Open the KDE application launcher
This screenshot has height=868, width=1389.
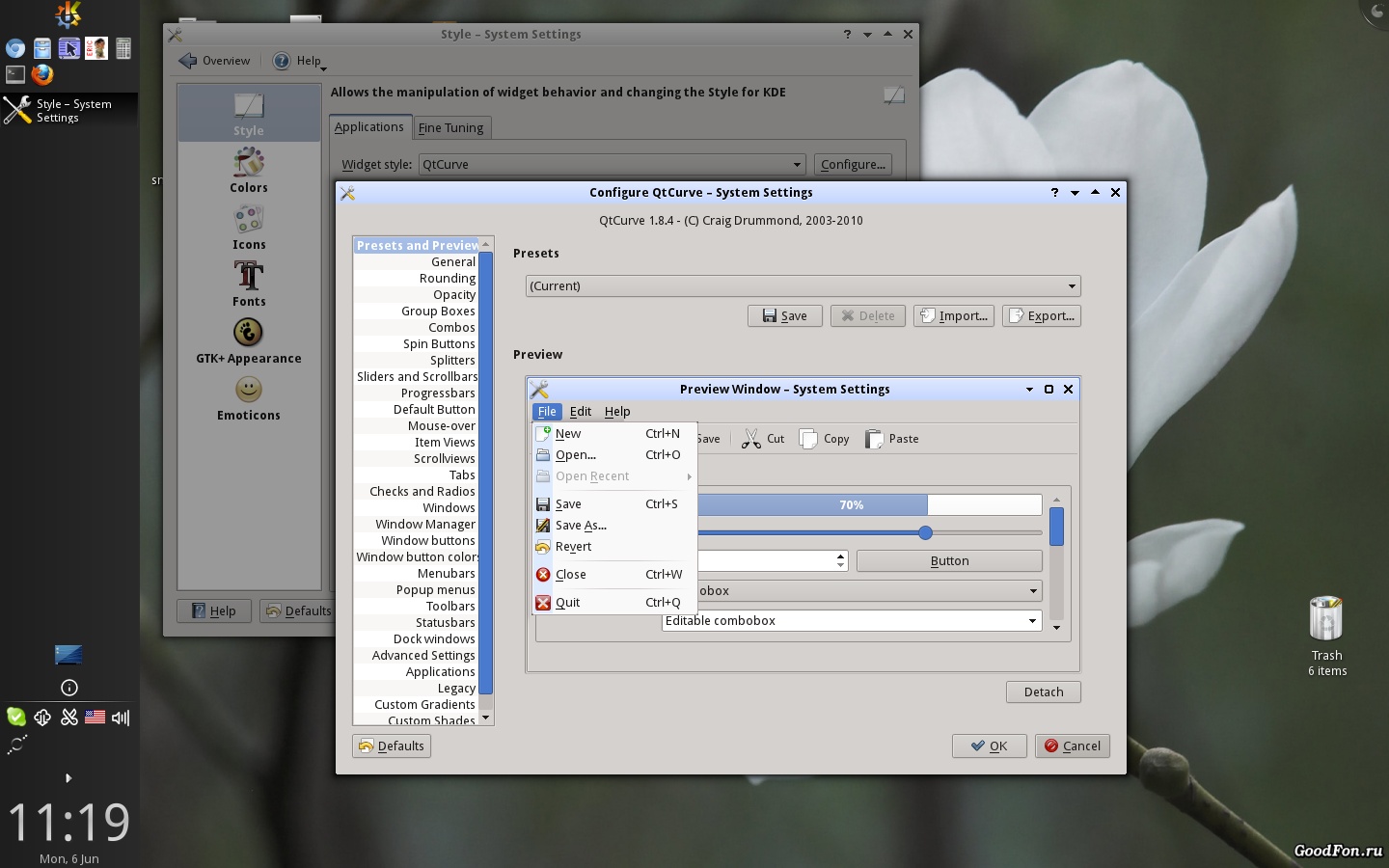click(68, 14)
